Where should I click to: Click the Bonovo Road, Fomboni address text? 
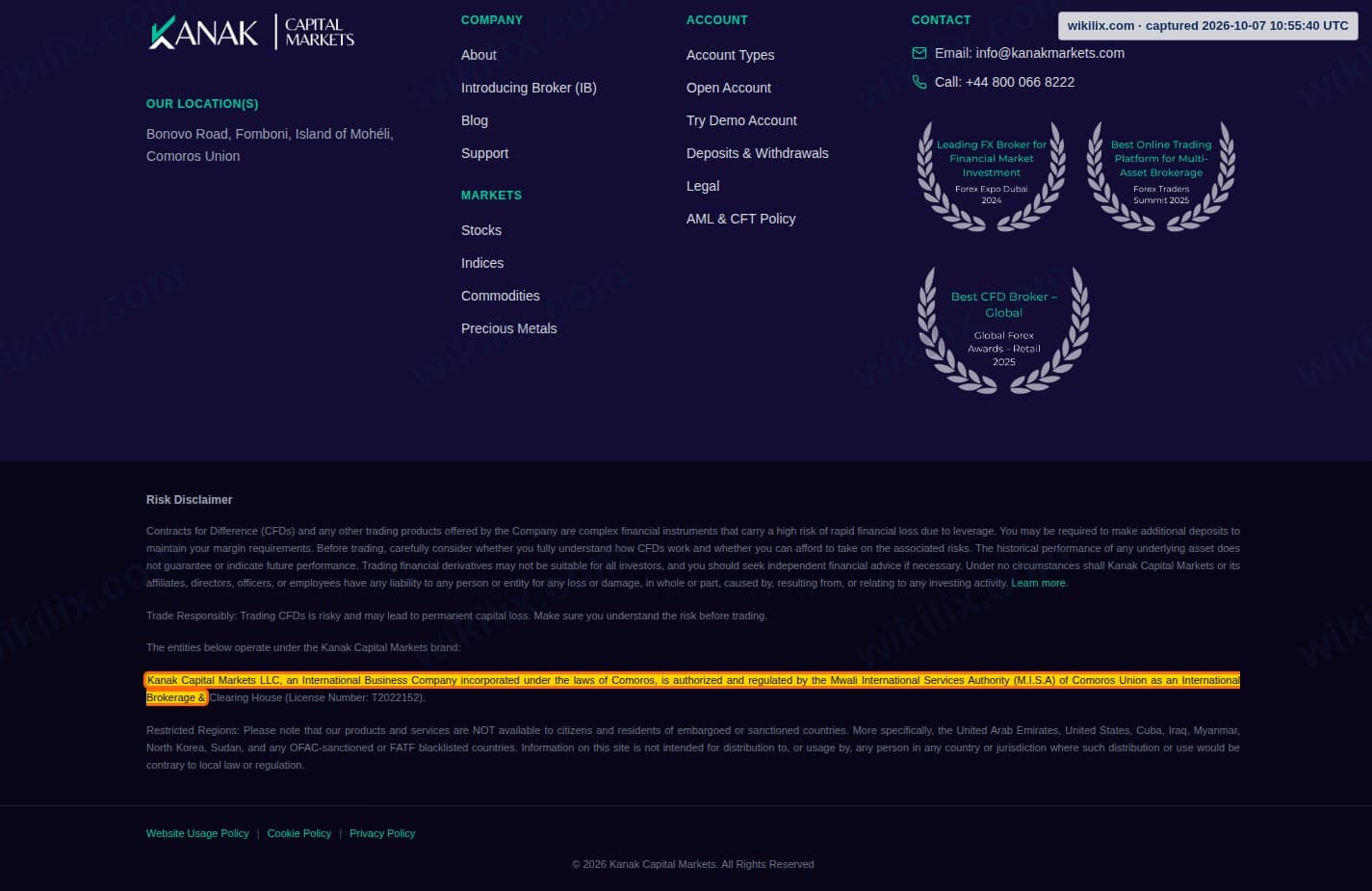coord(270,144)
